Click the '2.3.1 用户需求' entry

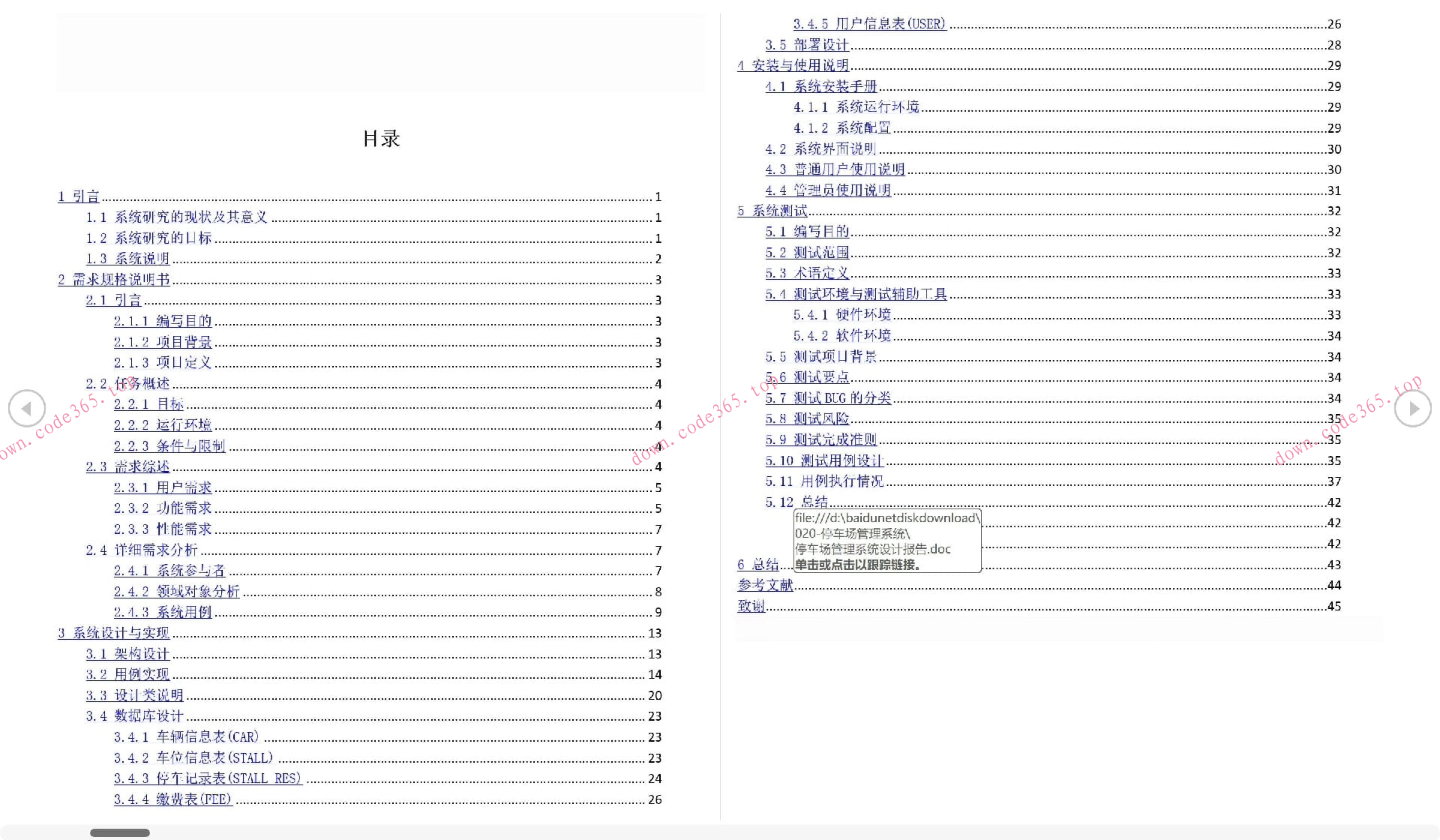coord(163,487)
